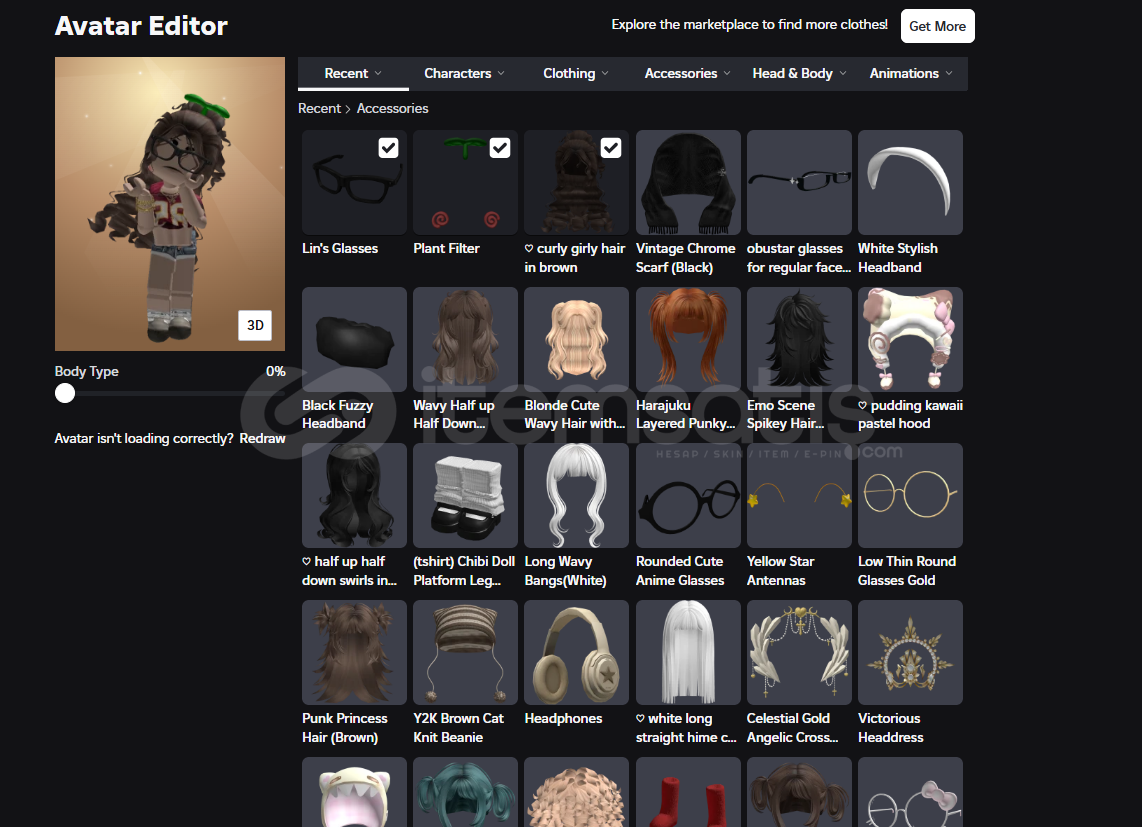This screenshot has height=827, width=1142.
Task: Choose the Harajuku Layered Punky hair image
Action: 688,339
